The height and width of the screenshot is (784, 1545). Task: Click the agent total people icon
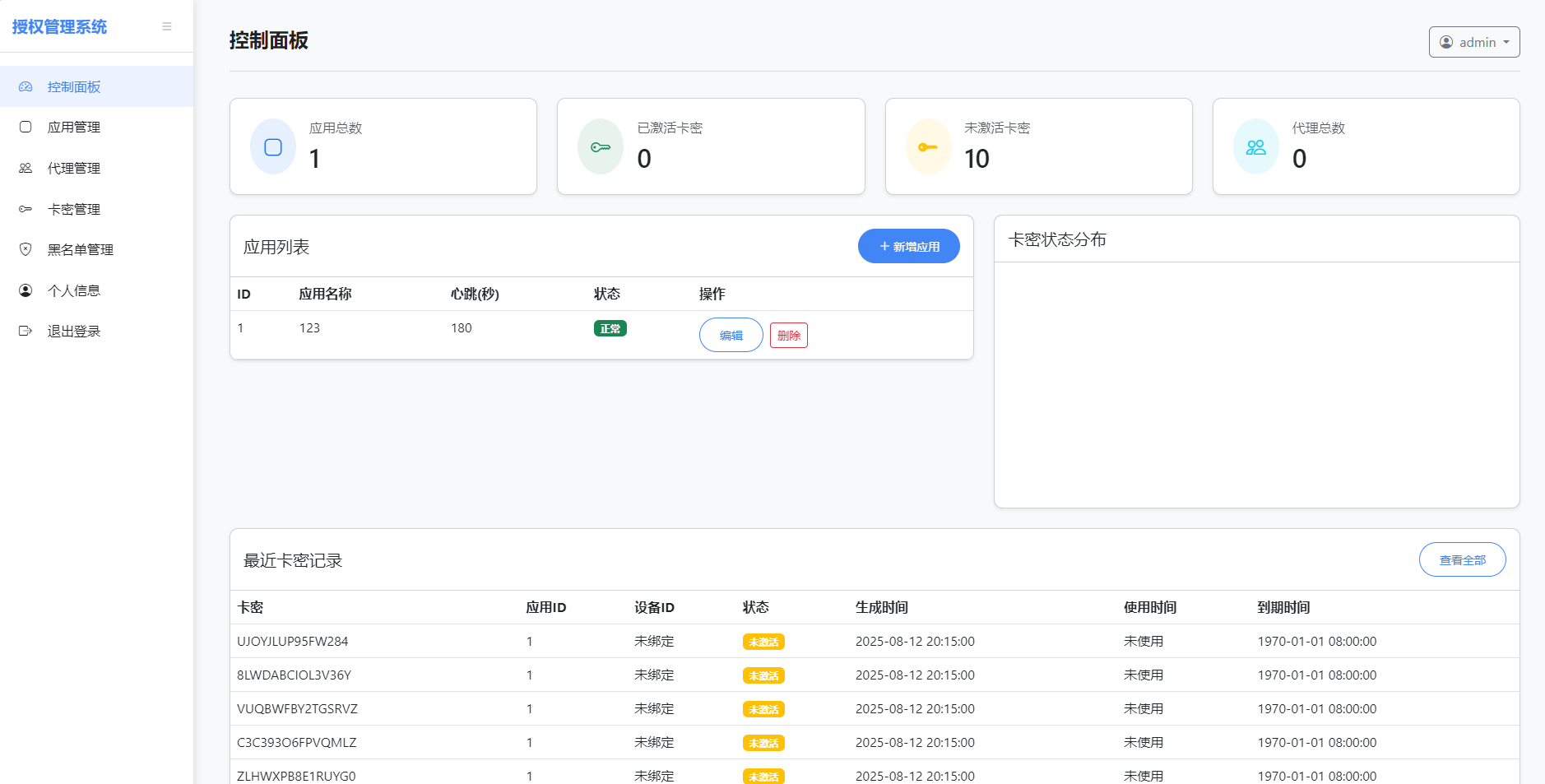pos(1255,147)
